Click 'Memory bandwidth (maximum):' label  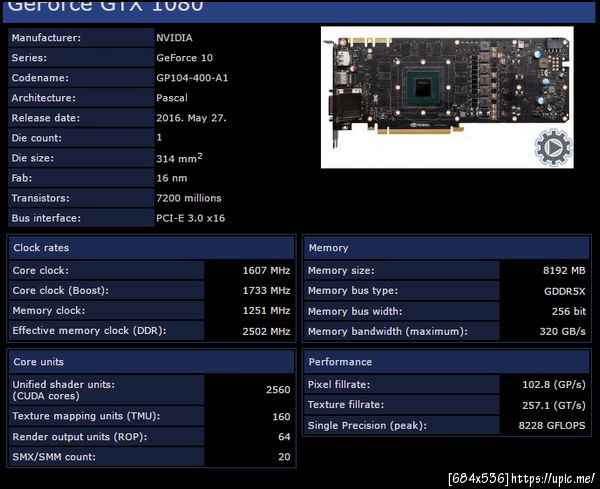point(388,331)
